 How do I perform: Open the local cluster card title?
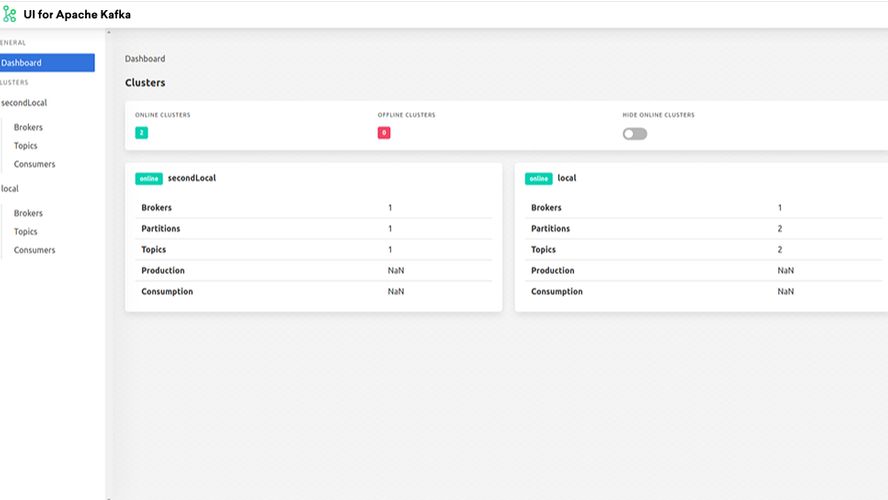[567, 178]
